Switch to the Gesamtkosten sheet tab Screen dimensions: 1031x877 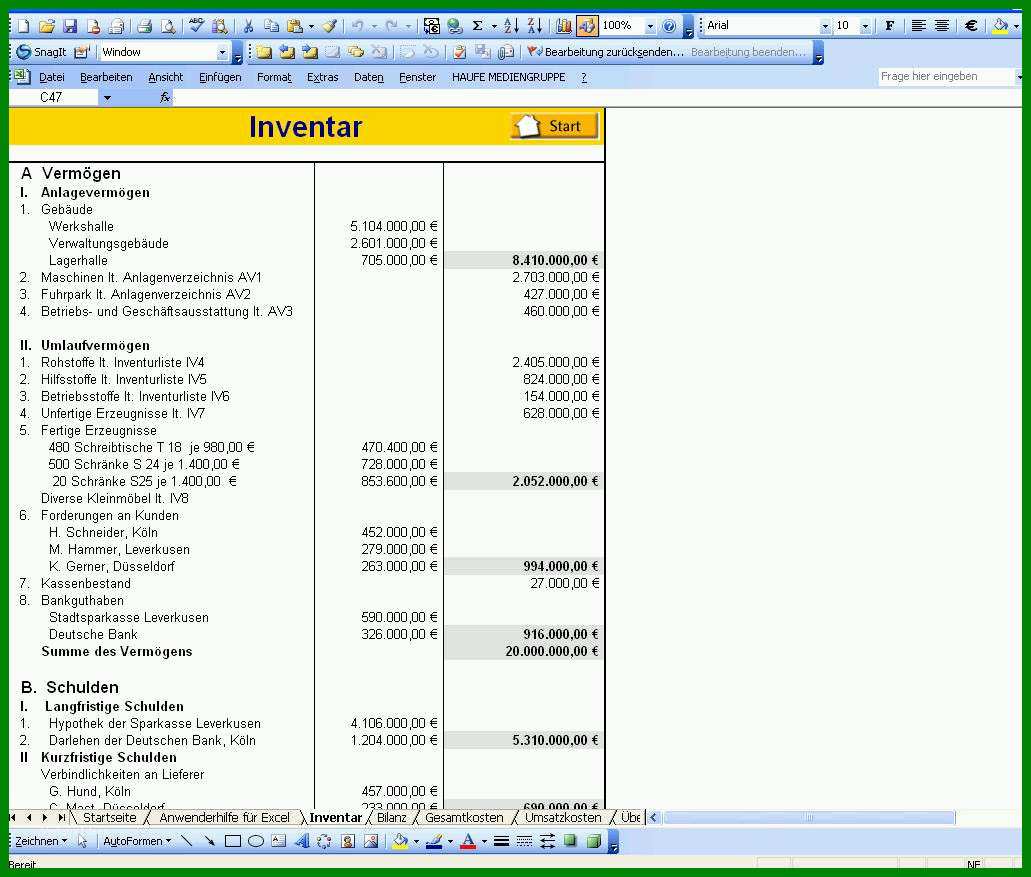464,817
